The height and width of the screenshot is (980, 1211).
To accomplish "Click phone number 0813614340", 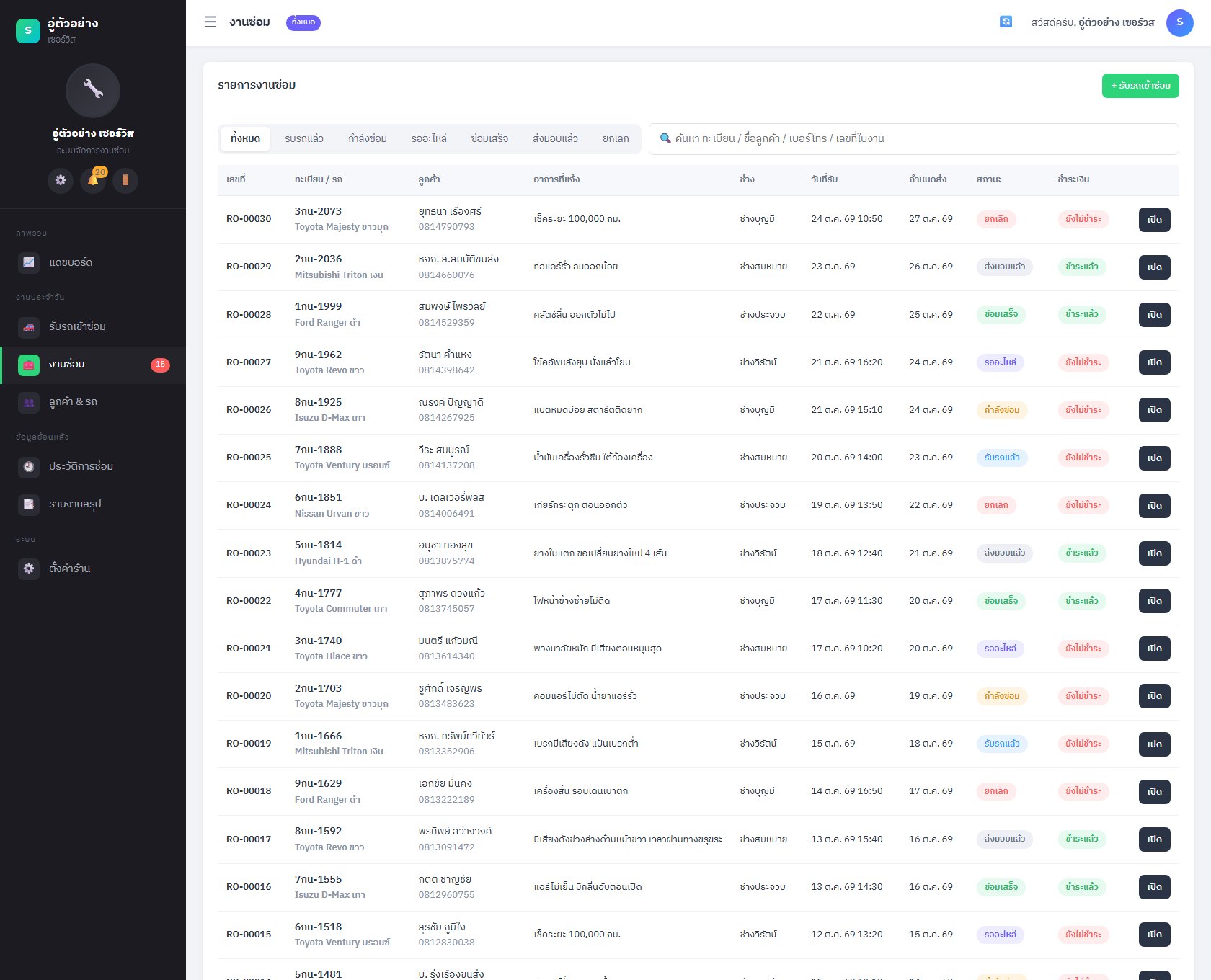I will (446, 656).
